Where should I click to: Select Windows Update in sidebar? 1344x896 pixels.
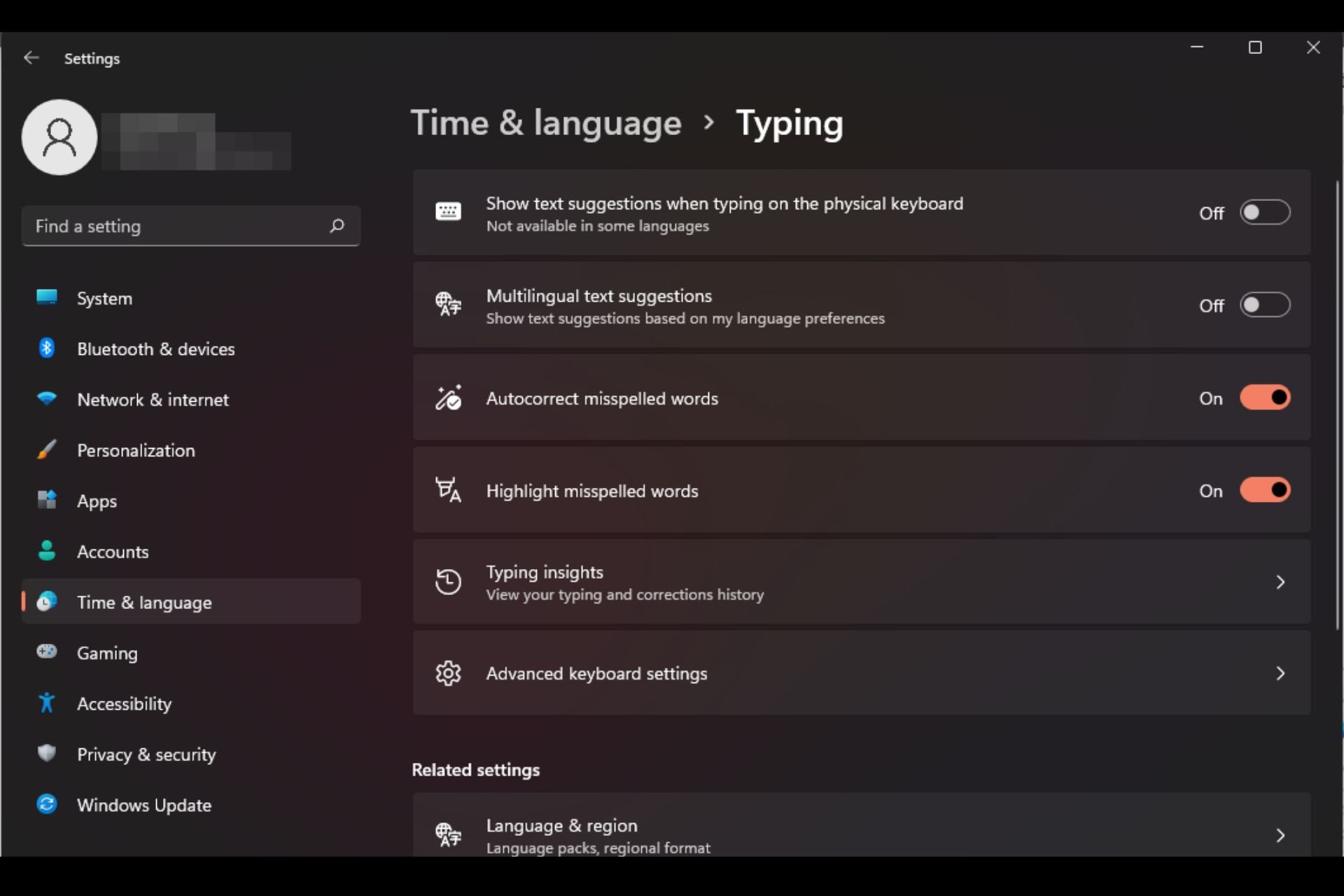pyautogui.click(x=143, y=805)
